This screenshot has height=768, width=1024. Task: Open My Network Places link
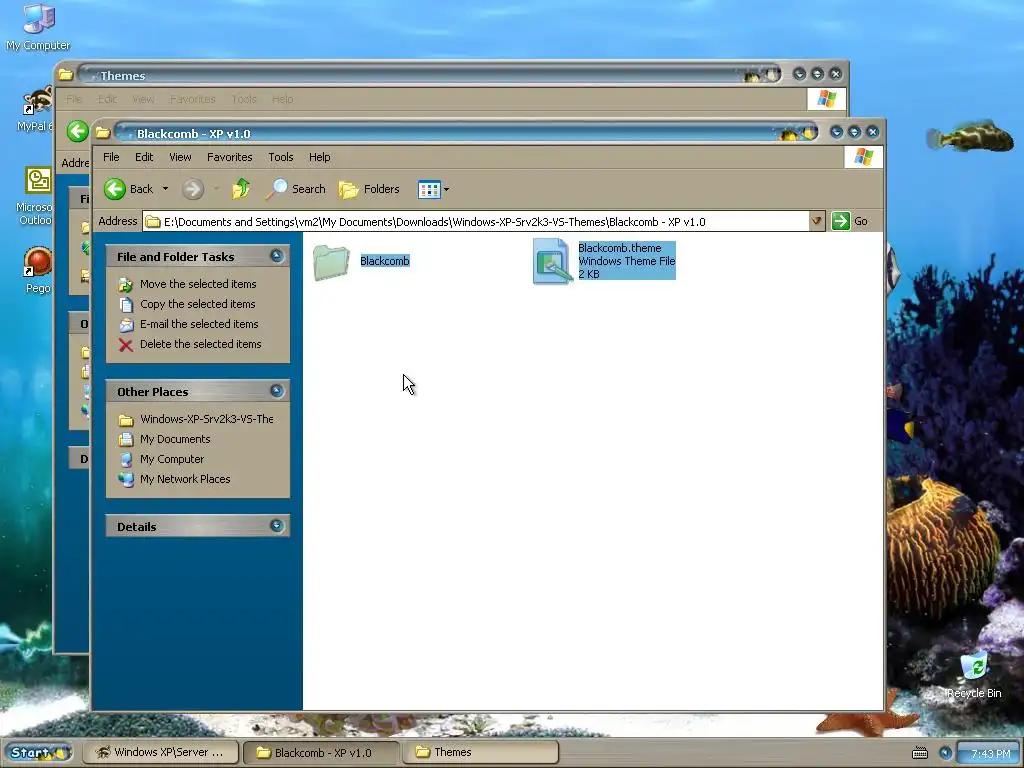coord(185,479)
